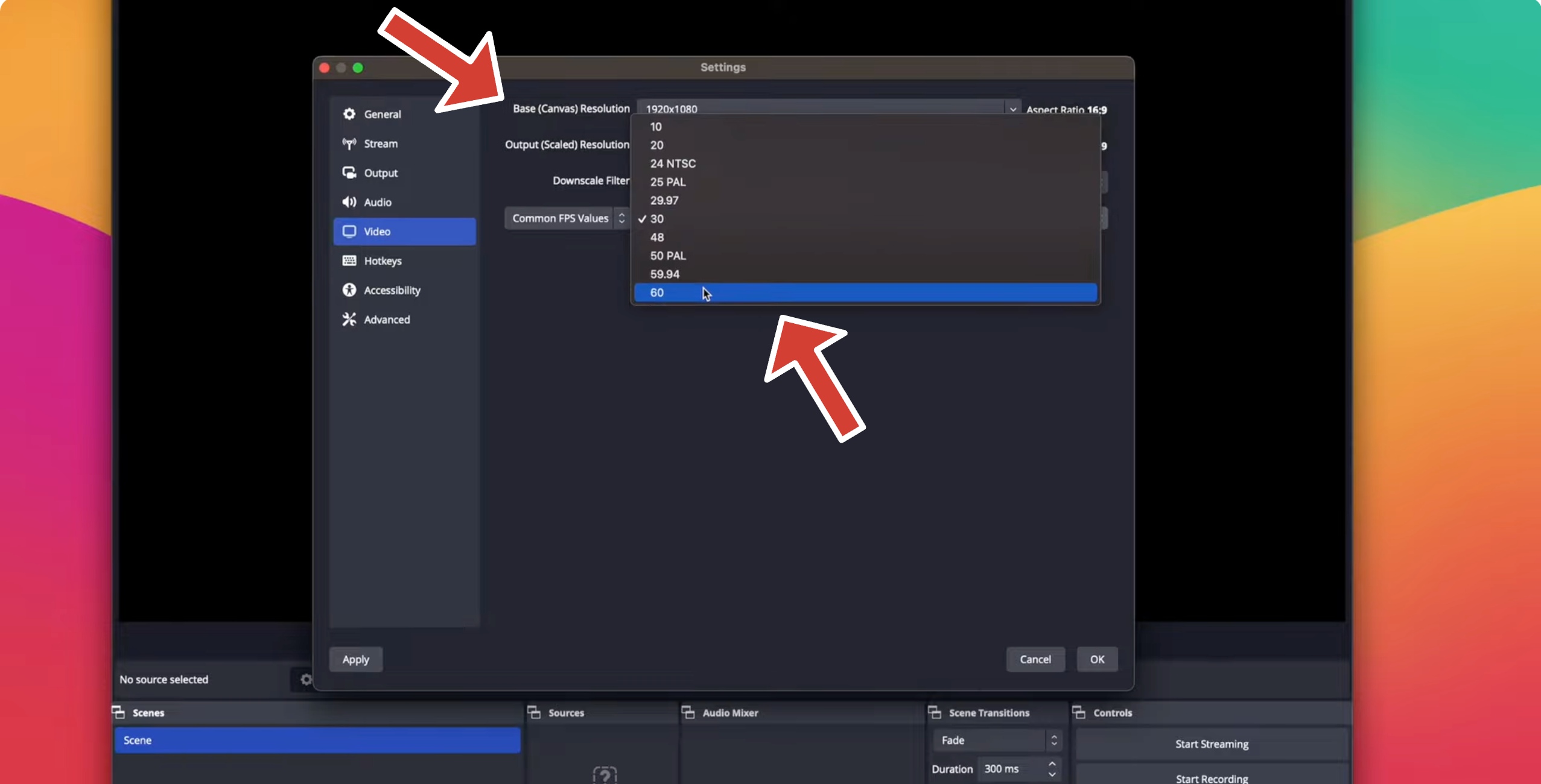Screen dimensions: 1541x784
Task: Click the Stream antenna icon
Action: tap(349, 144)
